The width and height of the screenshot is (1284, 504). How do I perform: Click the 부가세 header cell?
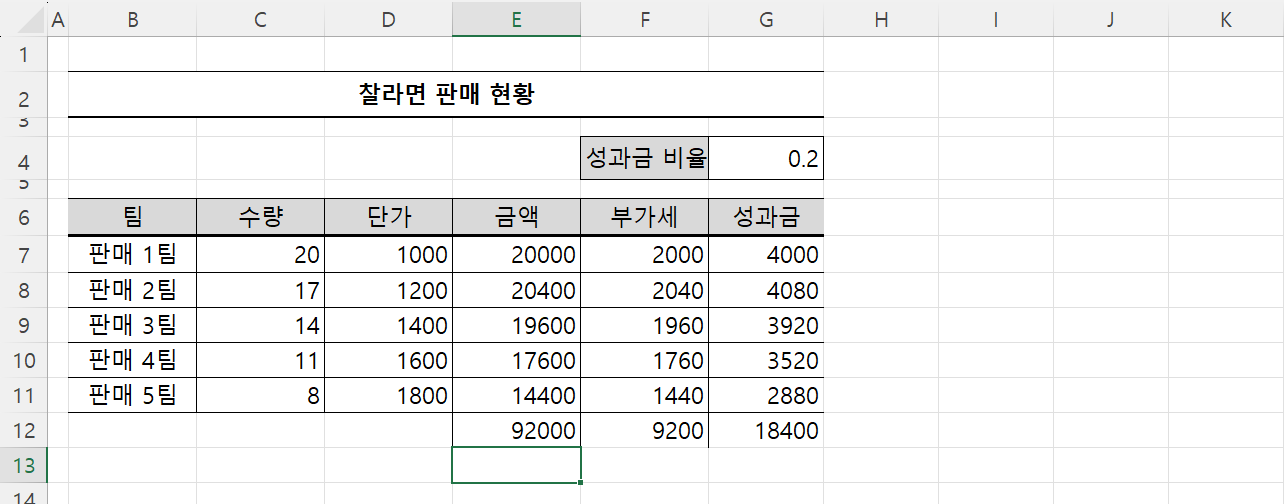[x=644, y=217]
